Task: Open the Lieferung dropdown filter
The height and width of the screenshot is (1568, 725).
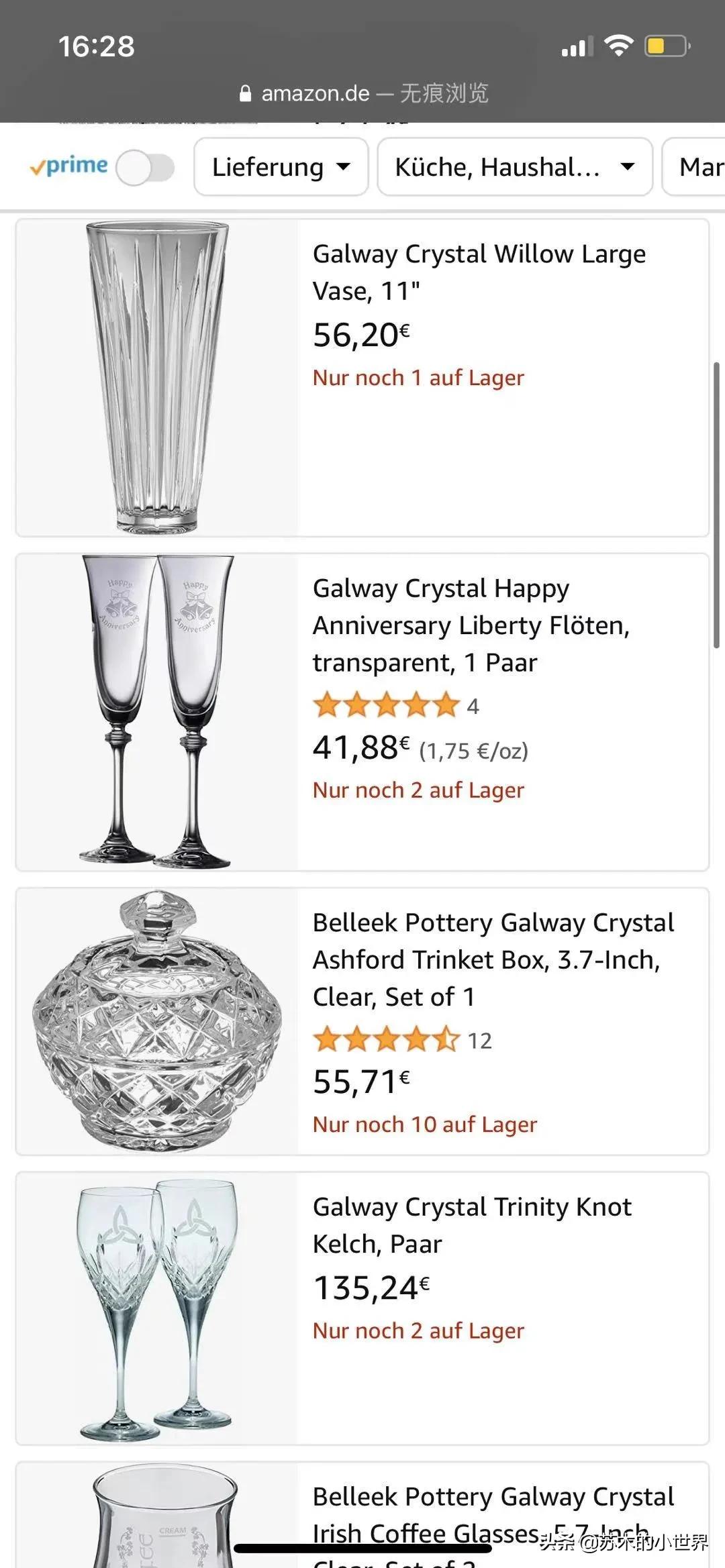Action: click(281, 167)
